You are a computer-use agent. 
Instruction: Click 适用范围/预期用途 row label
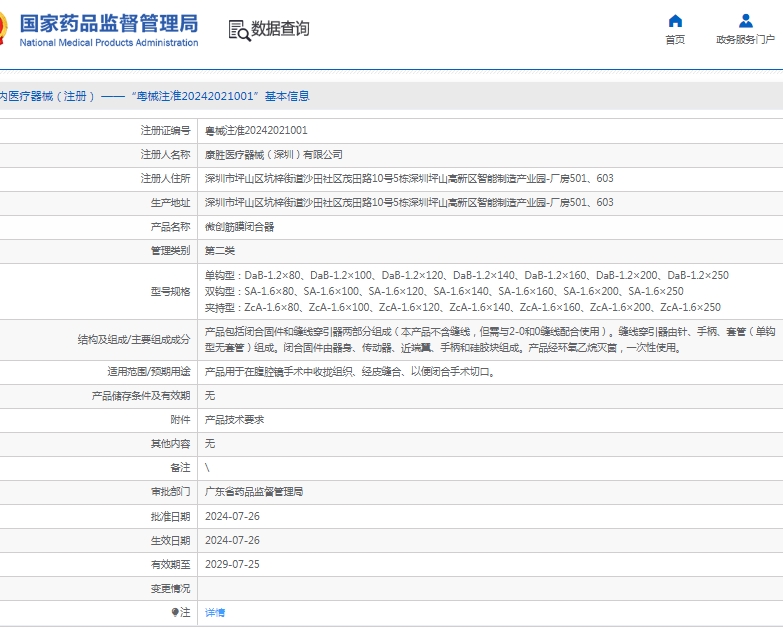coord(149,371)
